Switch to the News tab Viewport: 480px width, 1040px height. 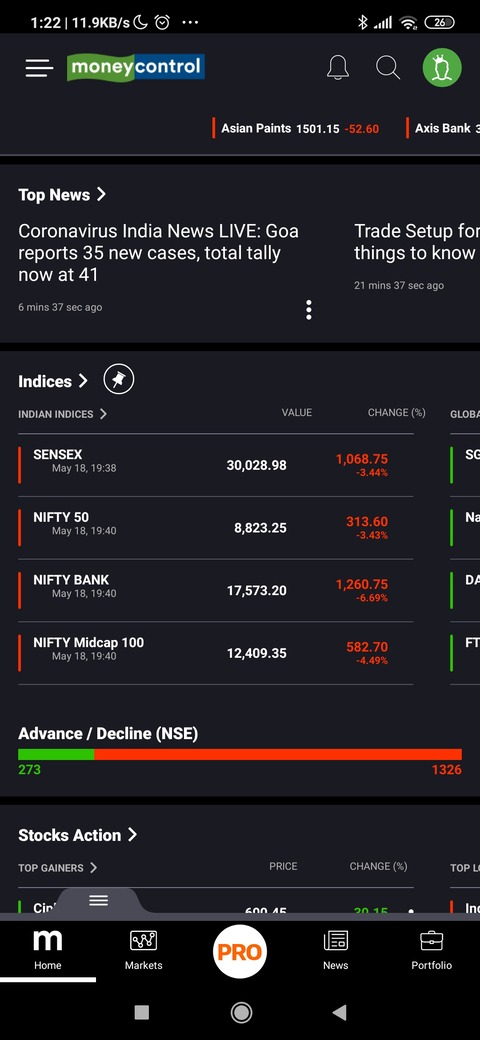335,950
